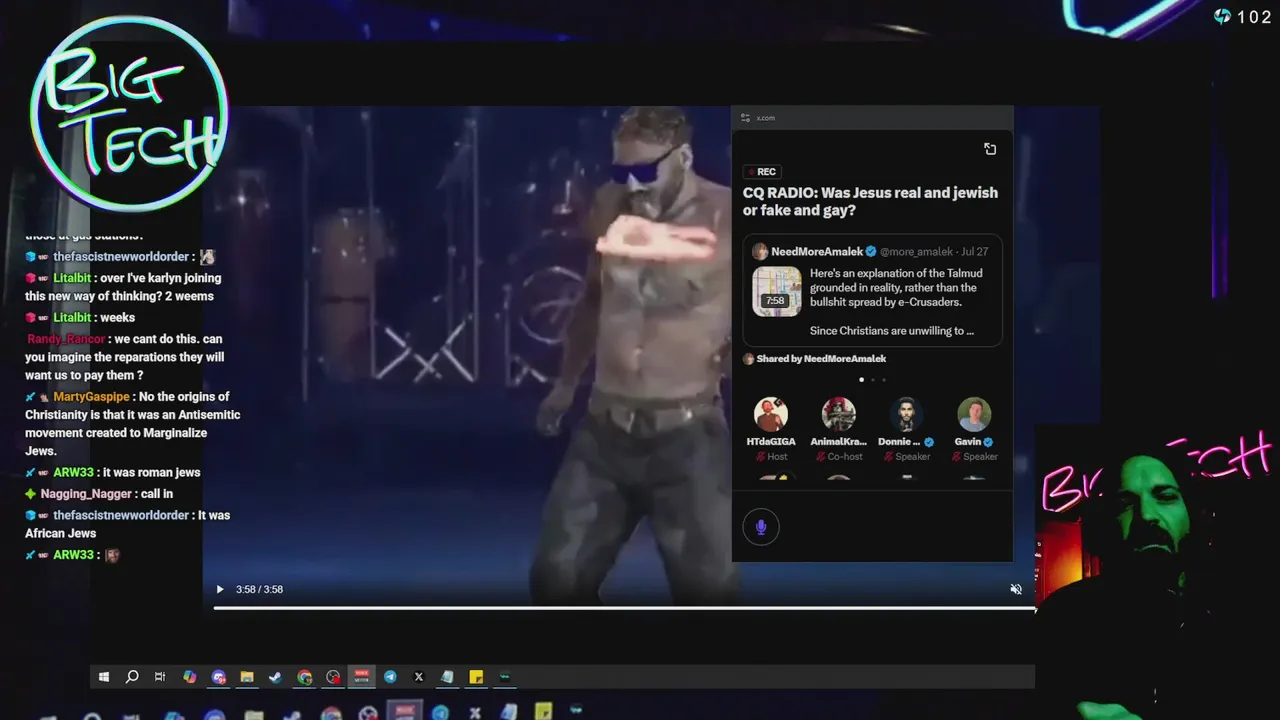Open Gavin speaker avatar
The height and width of the screenshot is (720, 1280).
pos(974,414)
